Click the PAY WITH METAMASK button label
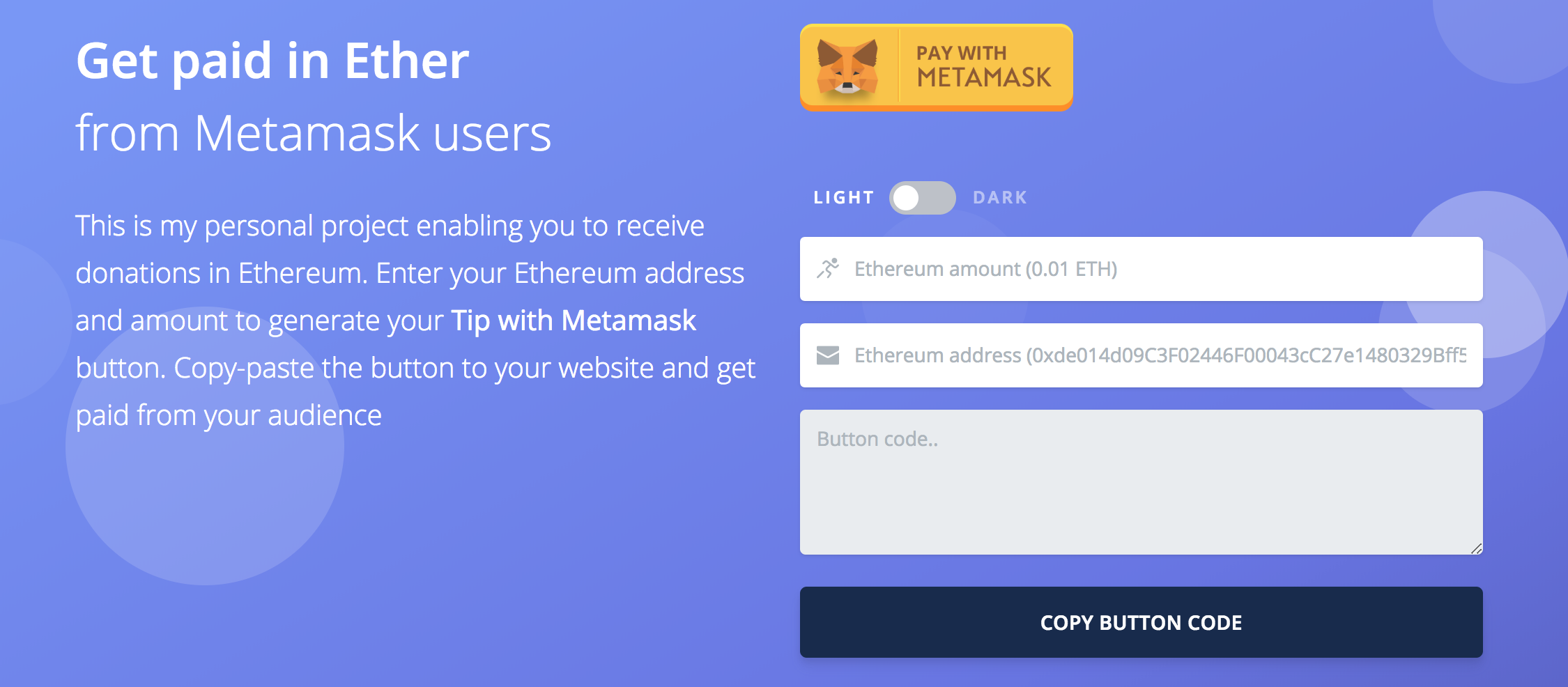 tap(983, 67)
